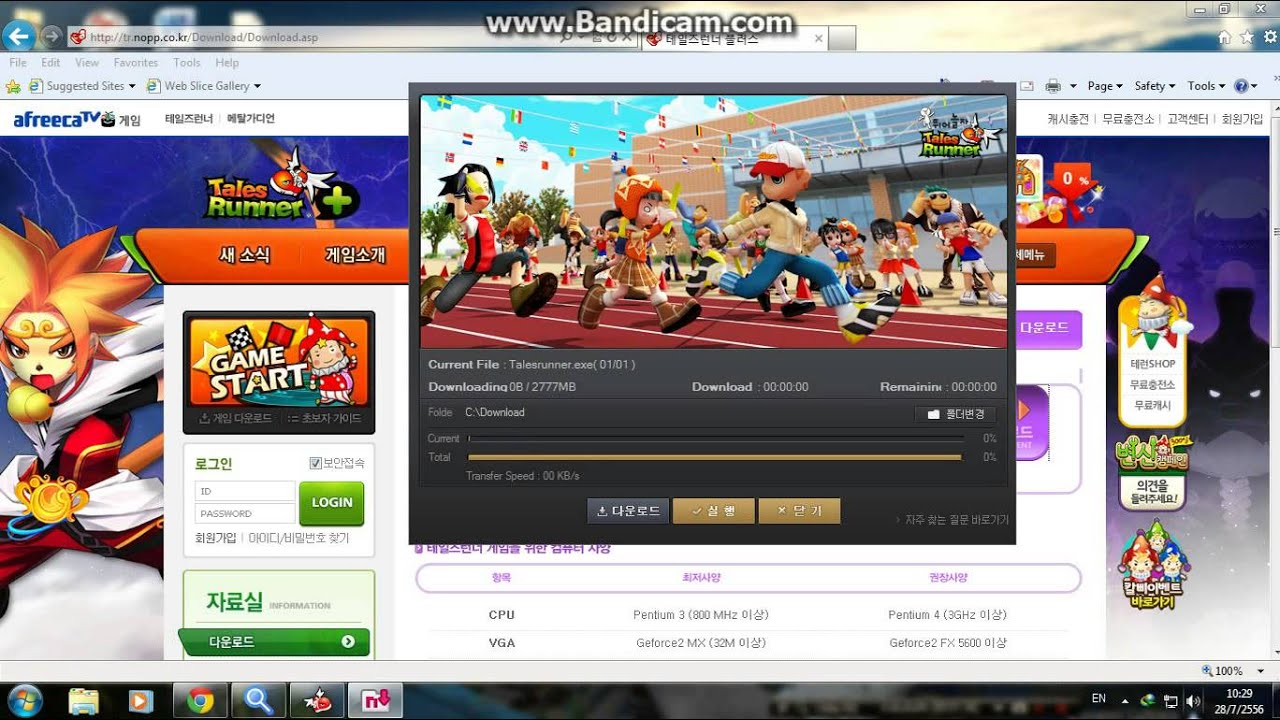Select the 게임소개 navigation tab

tap(355, 255)
